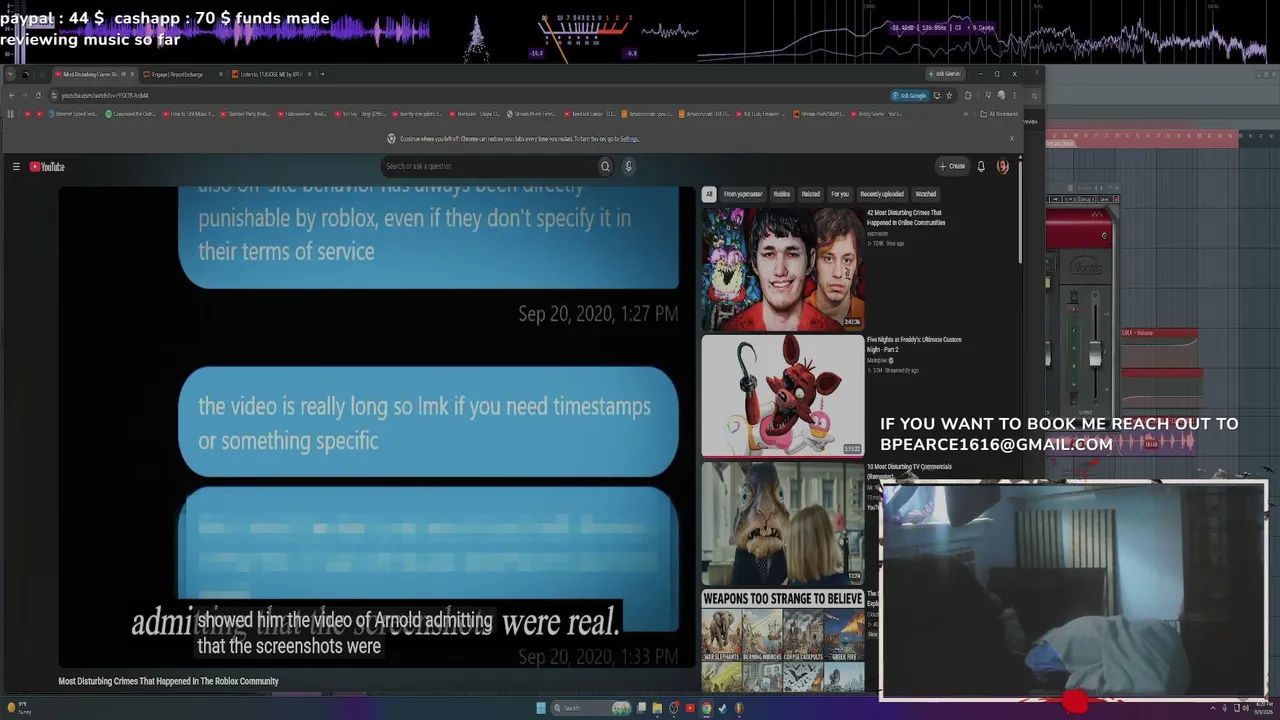Bookmark this page with the star icon
Image resolution: width=1280 pixels, height=720 pixels.
[x=949, y=95]
